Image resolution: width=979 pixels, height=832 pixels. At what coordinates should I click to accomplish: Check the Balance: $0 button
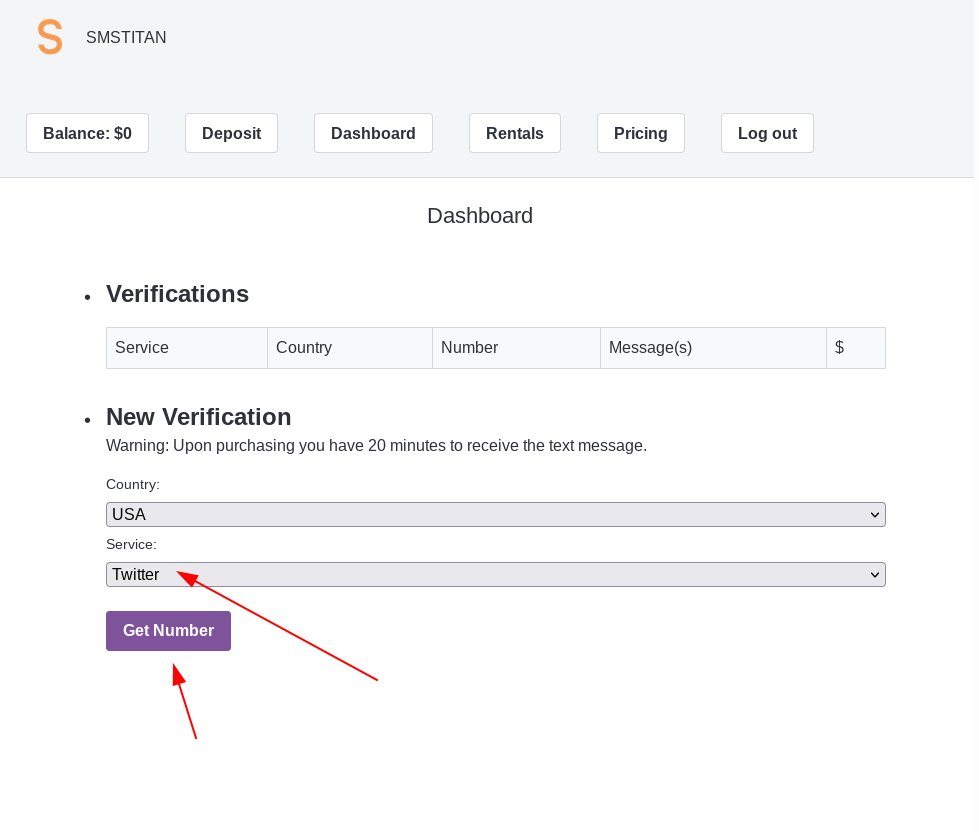coord(87,133)
